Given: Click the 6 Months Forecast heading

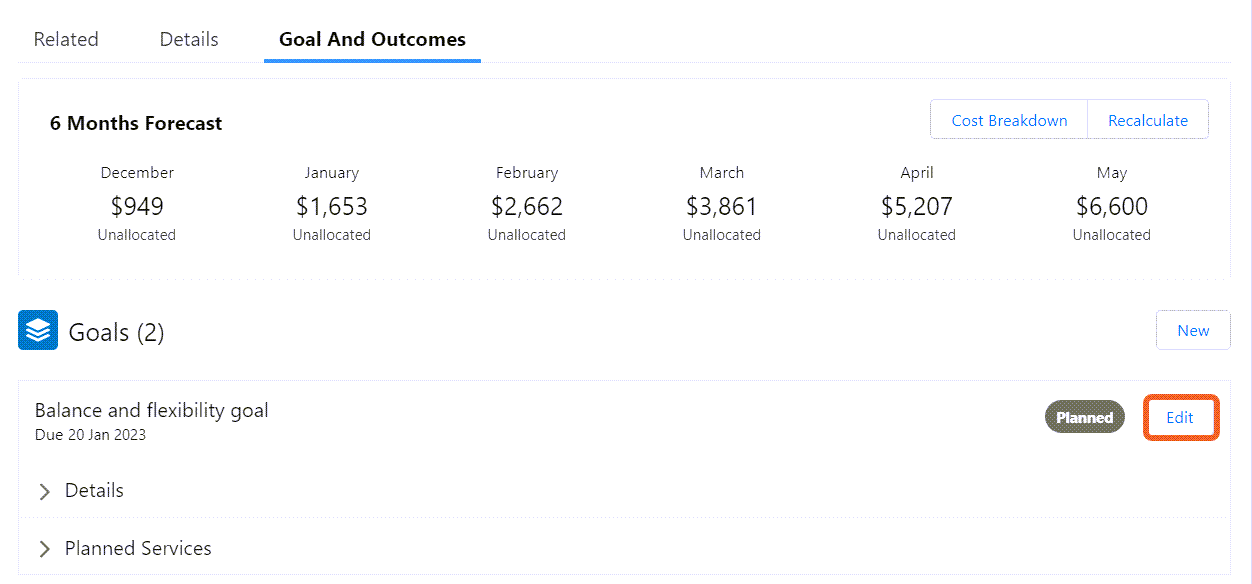Looking at the screenshot, I should click(136, 124).
